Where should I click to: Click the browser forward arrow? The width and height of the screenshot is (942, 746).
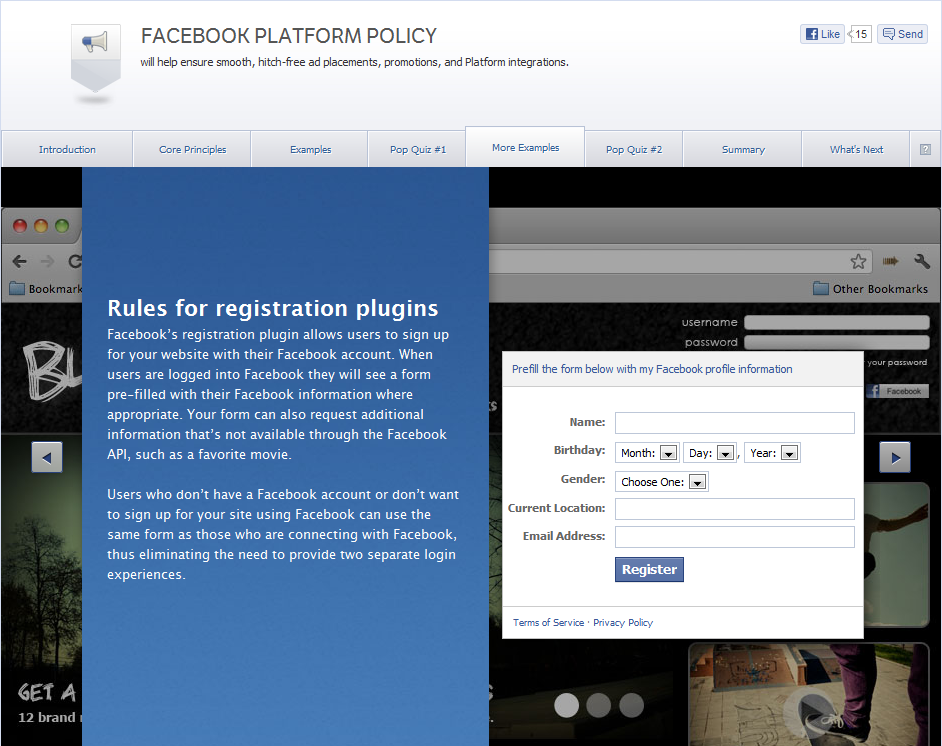pos(47,261)
